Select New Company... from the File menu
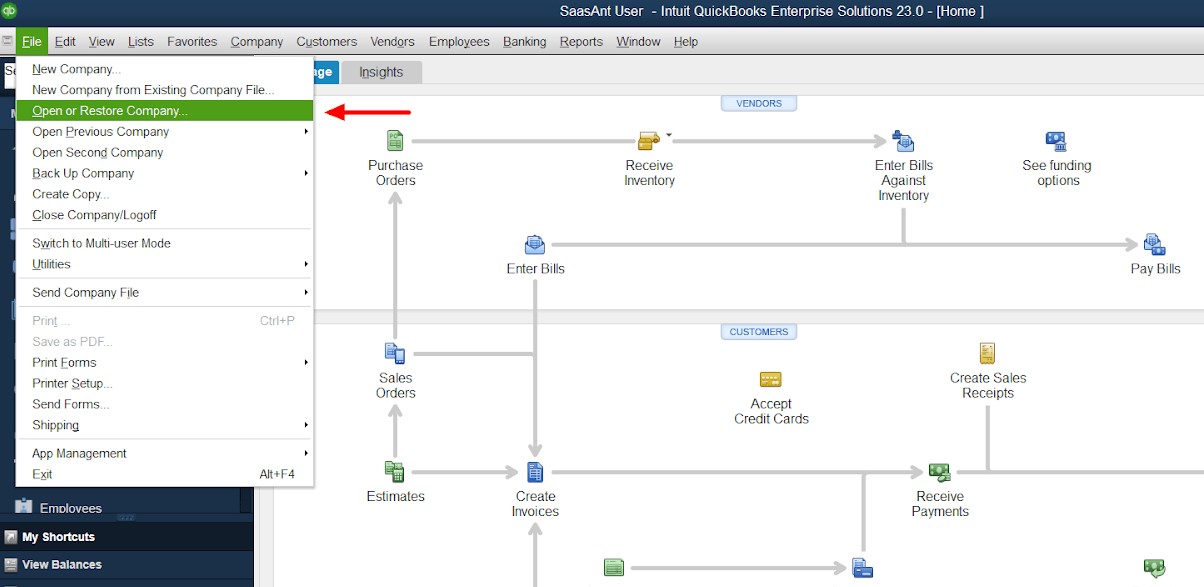The width and height of the screenshot is (1204, 587). (165, 69)
